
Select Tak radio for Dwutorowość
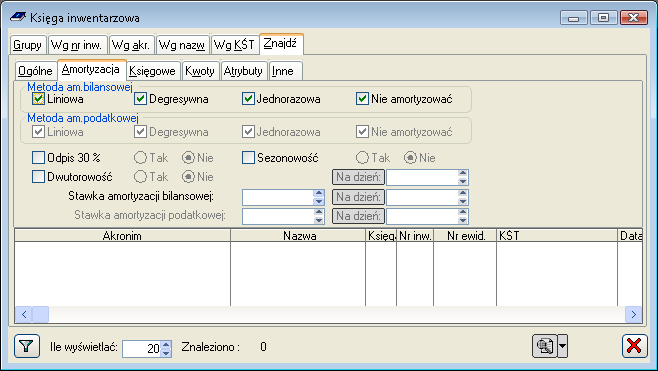(140, 177)
